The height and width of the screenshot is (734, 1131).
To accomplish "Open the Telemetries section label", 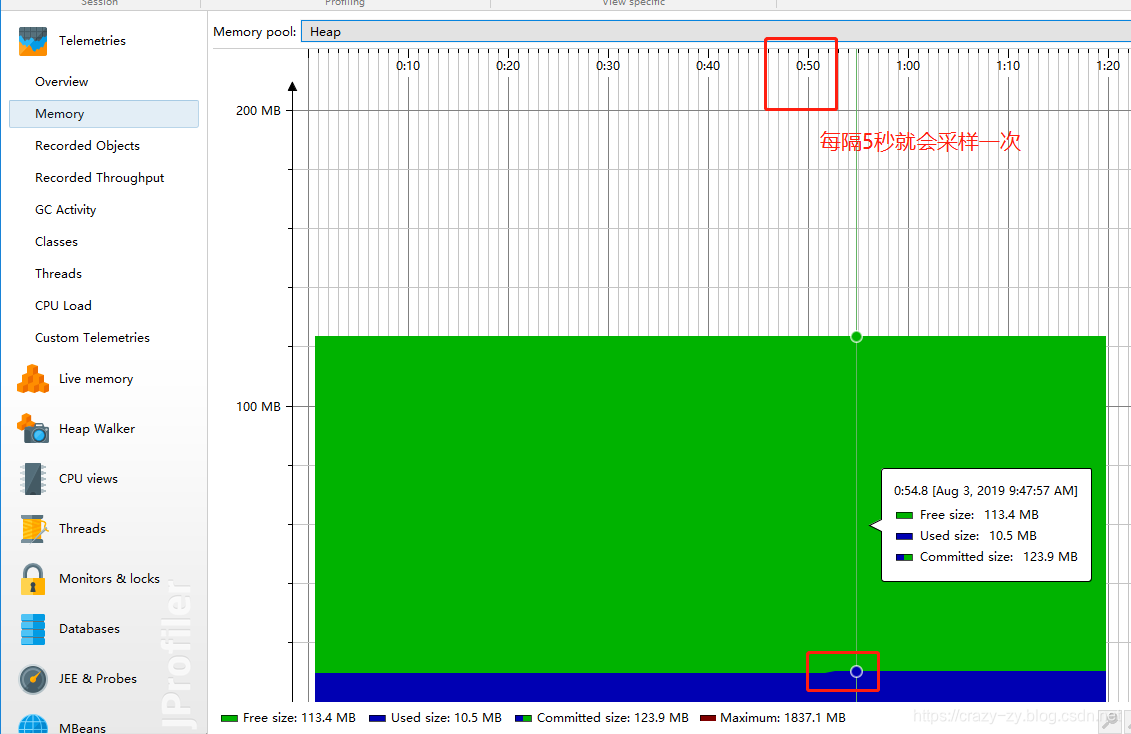I will point(92,41).
